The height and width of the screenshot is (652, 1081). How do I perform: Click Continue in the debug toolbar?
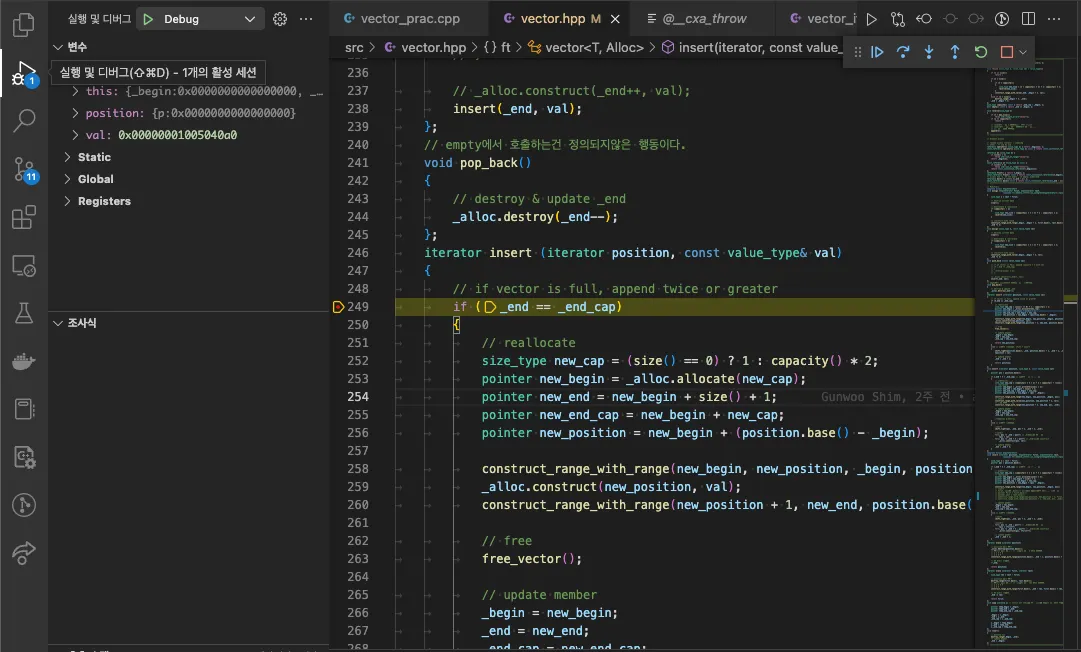click(x=877, y=52)
